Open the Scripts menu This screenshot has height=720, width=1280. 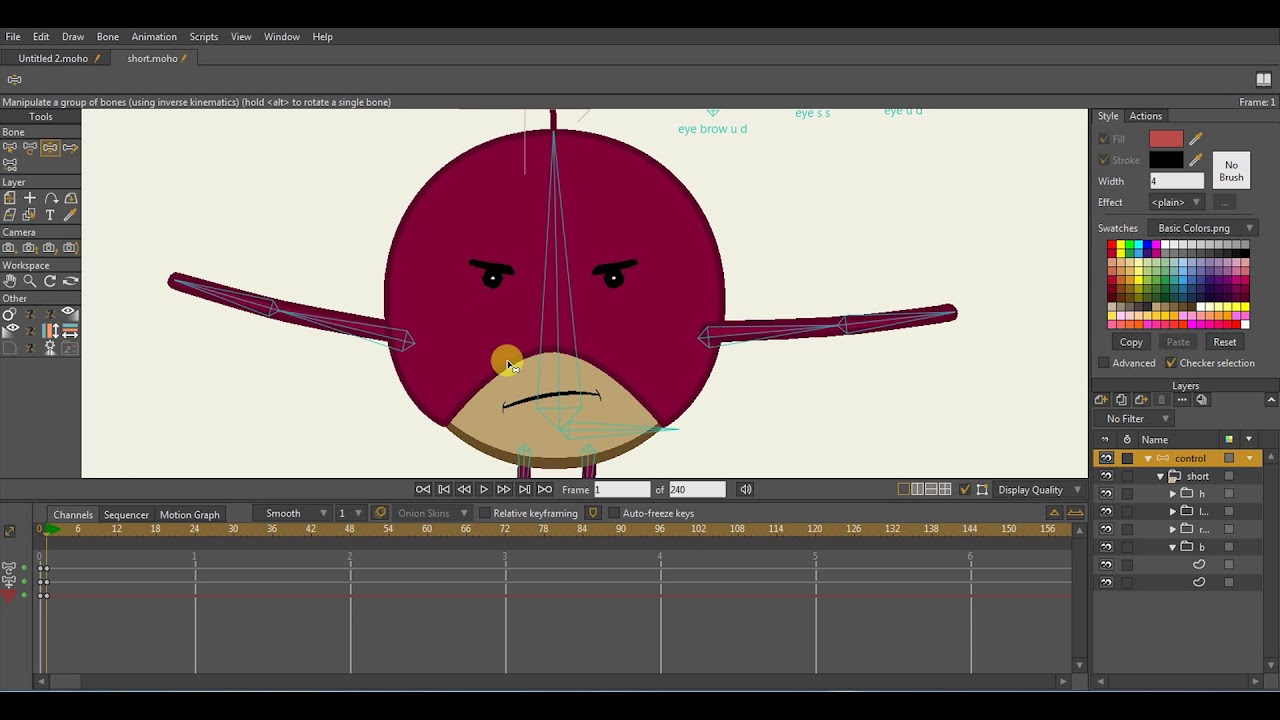[204, 37]
